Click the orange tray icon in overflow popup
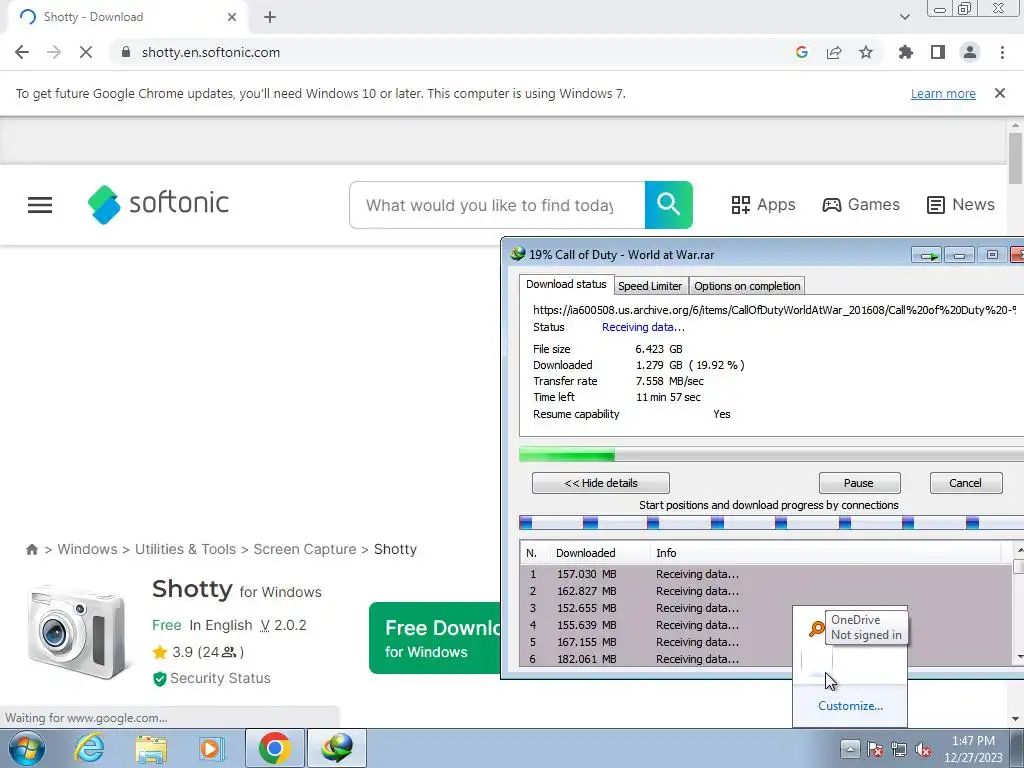Viewport: 1024px width, 768px height. pyautogui.click(x=816, y=629)
